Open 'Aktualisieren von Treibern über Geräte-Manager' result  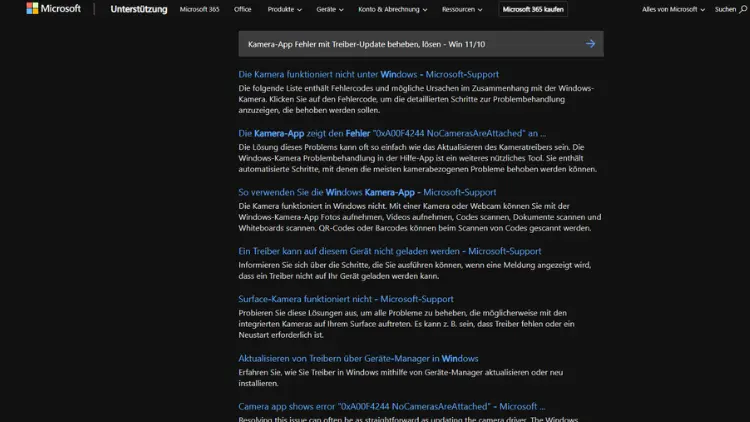358,358
